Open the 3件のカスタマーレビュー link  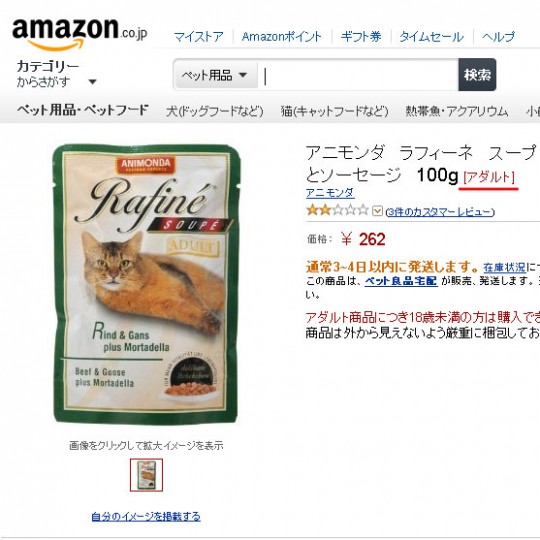(x=440, y=211)
